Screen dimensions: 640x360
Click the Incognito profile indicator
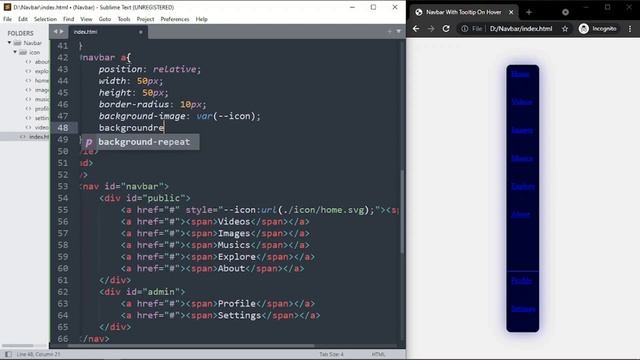[x=598, y=29]
